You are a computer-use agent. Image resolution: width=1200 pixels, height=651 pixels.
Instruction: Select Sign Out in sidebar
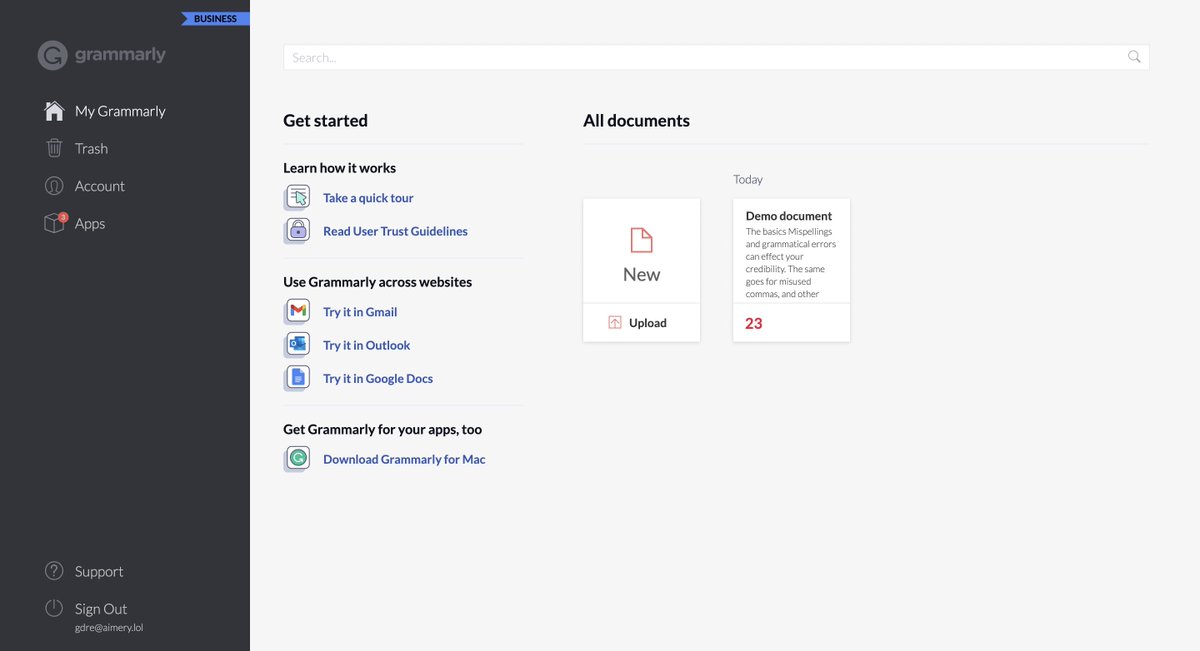[x=101, y=609]
